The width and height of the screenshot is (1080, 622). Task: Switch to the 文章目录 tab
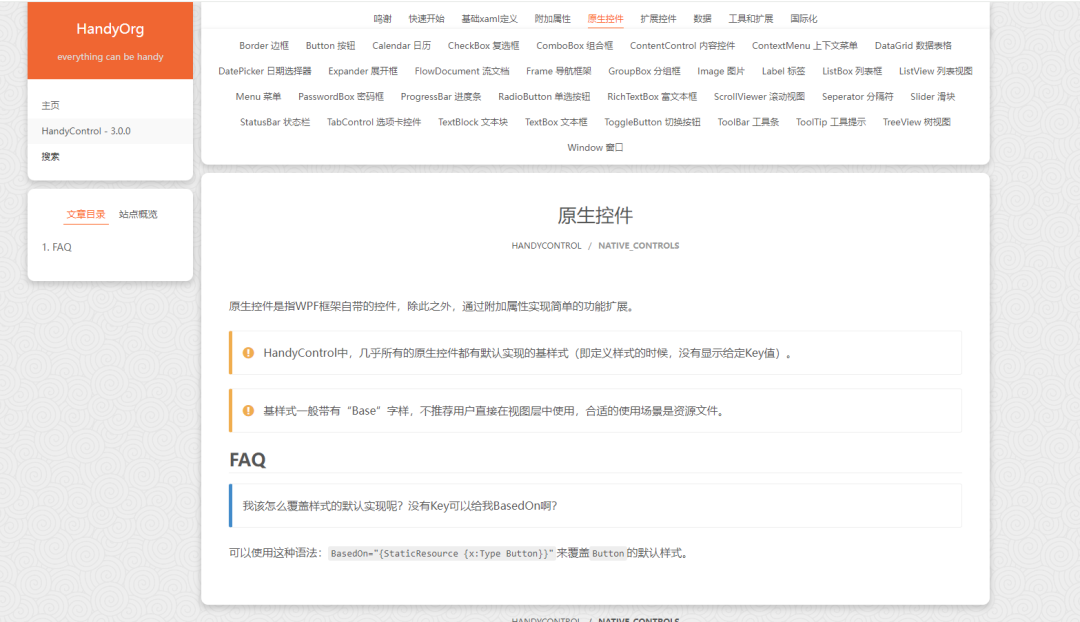click(86, 214)
